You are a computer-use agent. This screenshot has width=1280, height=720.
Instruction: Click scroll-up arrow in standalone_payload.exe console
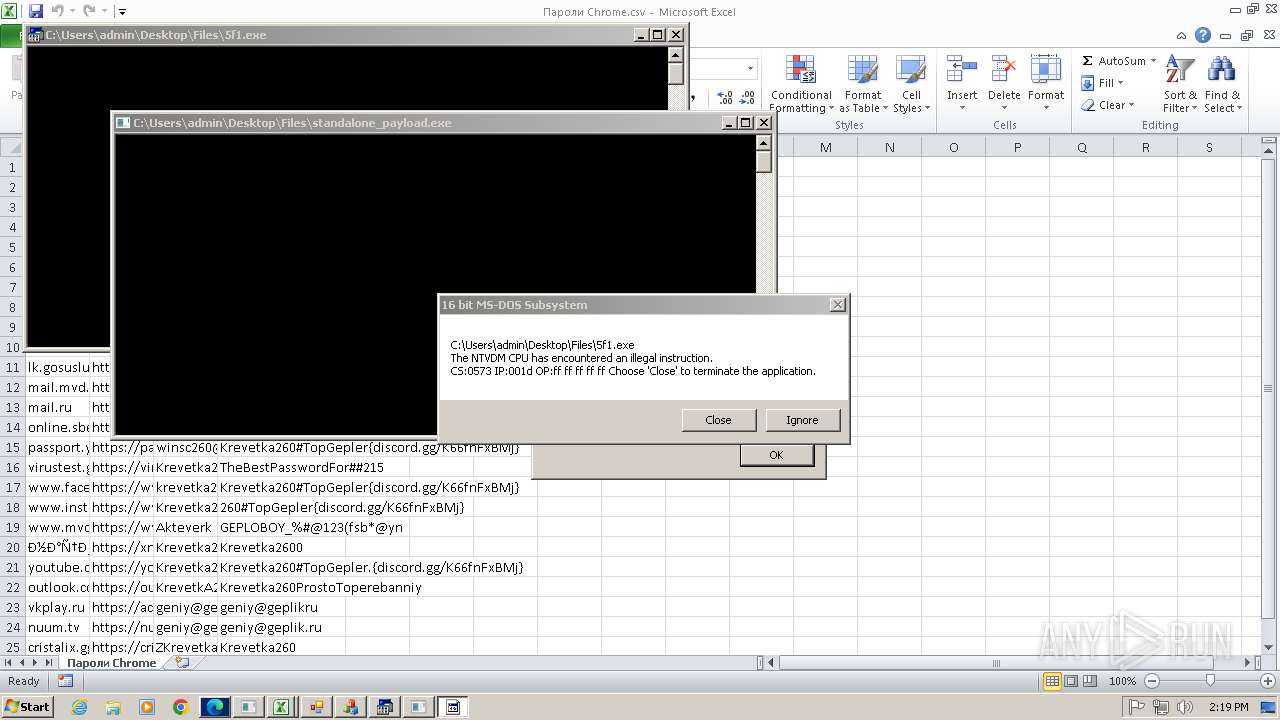[764, 143]
